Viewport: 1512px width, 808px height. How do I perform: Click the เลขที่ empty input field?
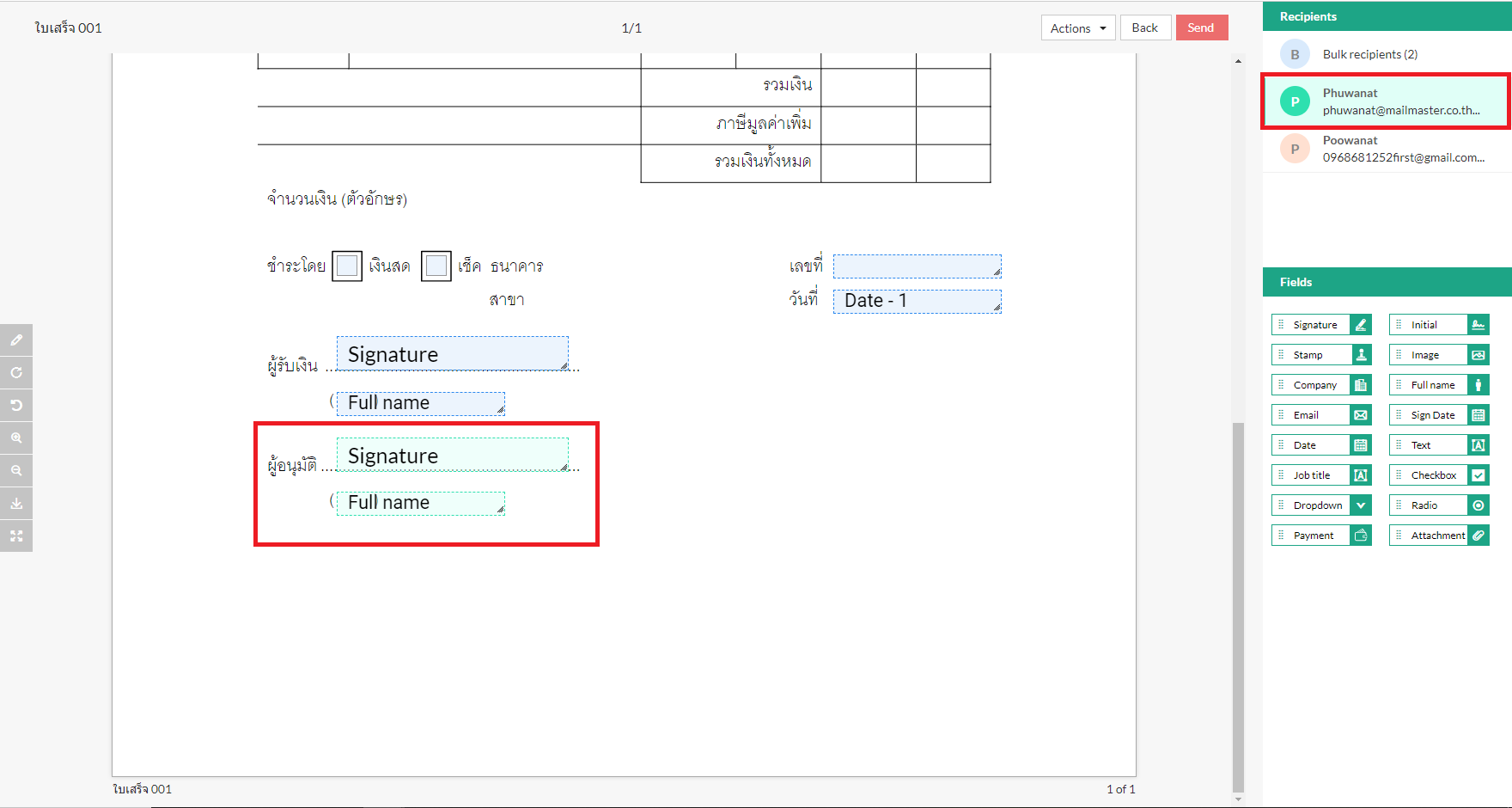(x=918, y=266)
